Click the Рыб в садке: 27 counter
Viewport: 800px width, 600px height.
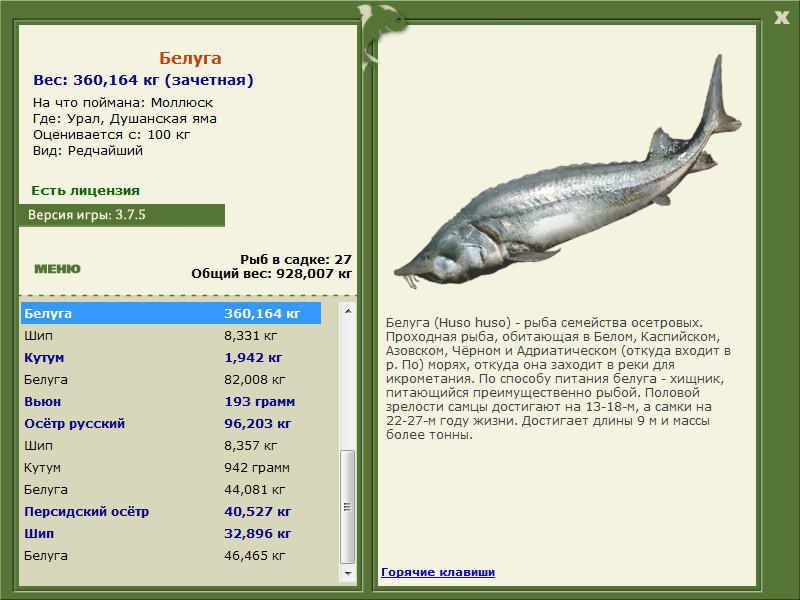pyautogui.click(x=296, y=259)
